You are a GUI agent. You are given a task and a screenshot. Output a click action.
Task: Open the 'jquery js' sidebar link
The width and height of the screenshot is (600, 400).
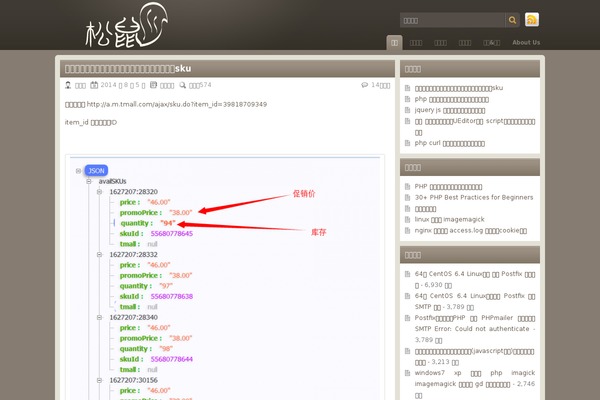(x=450, y=110)
